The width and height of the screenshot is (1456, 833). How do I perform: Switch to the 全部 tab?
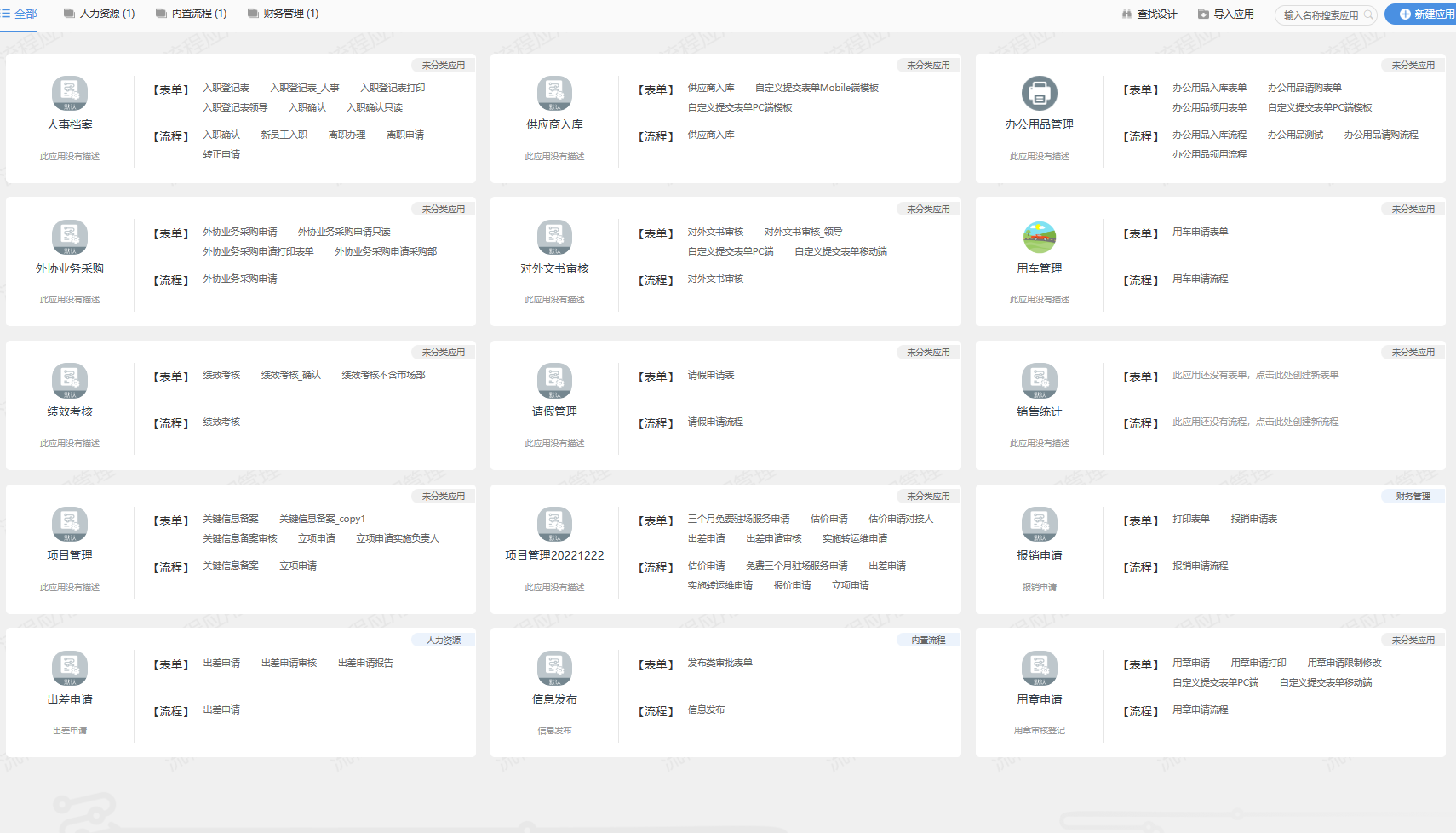(x=20, y=14)
